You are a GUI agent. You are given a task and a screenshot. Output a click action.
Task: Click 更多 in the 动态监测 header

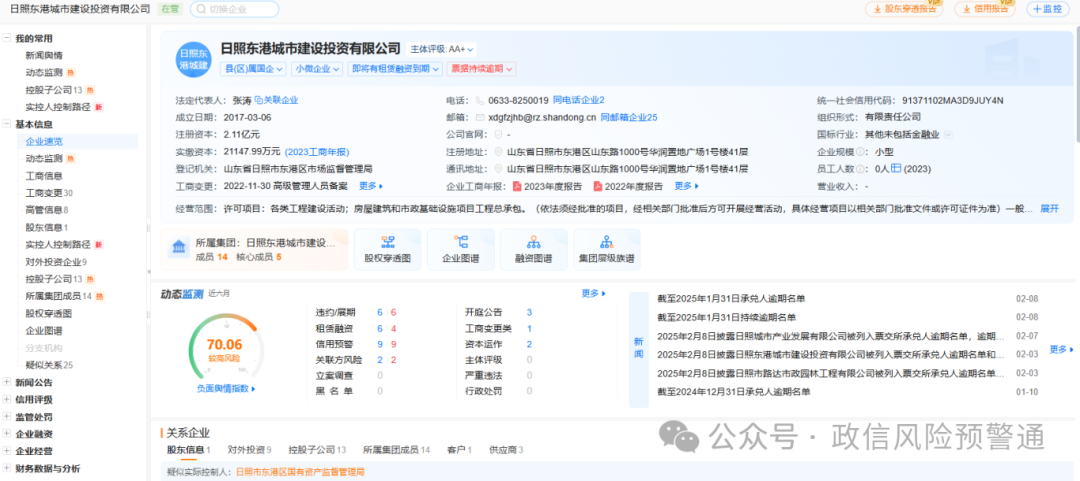coord(594,294)
